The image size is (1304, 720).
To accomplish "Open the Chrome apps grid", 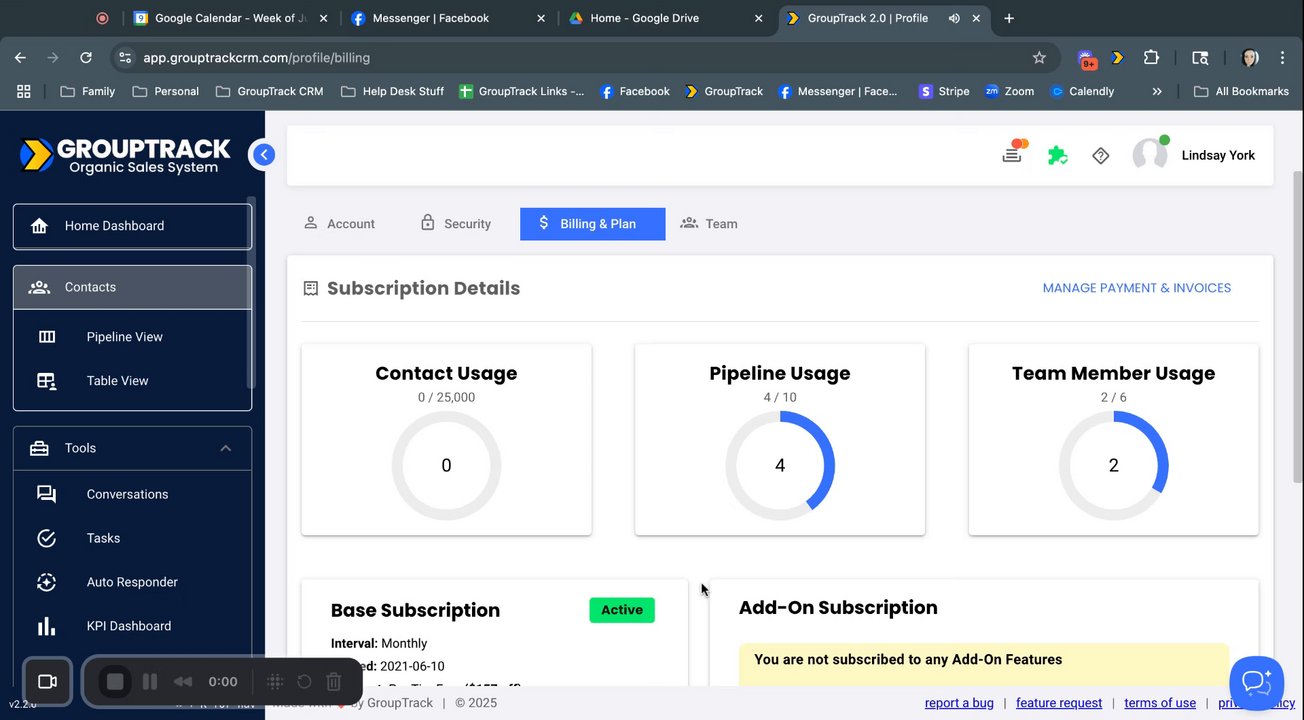I will (x=24, y=91).
